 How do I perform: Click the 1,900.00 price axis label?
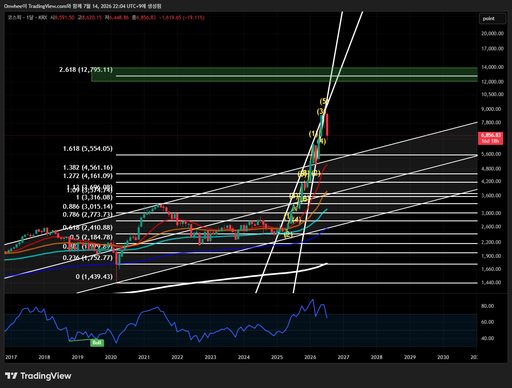coord(491,256)
